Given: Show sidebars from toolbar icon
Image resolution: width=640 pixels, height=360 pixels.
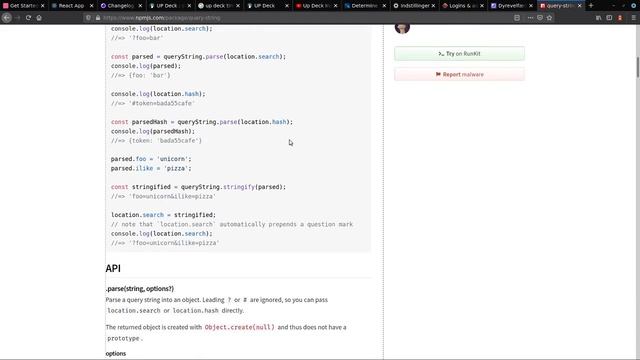Looking at the screenshot, I should (609, 18).
